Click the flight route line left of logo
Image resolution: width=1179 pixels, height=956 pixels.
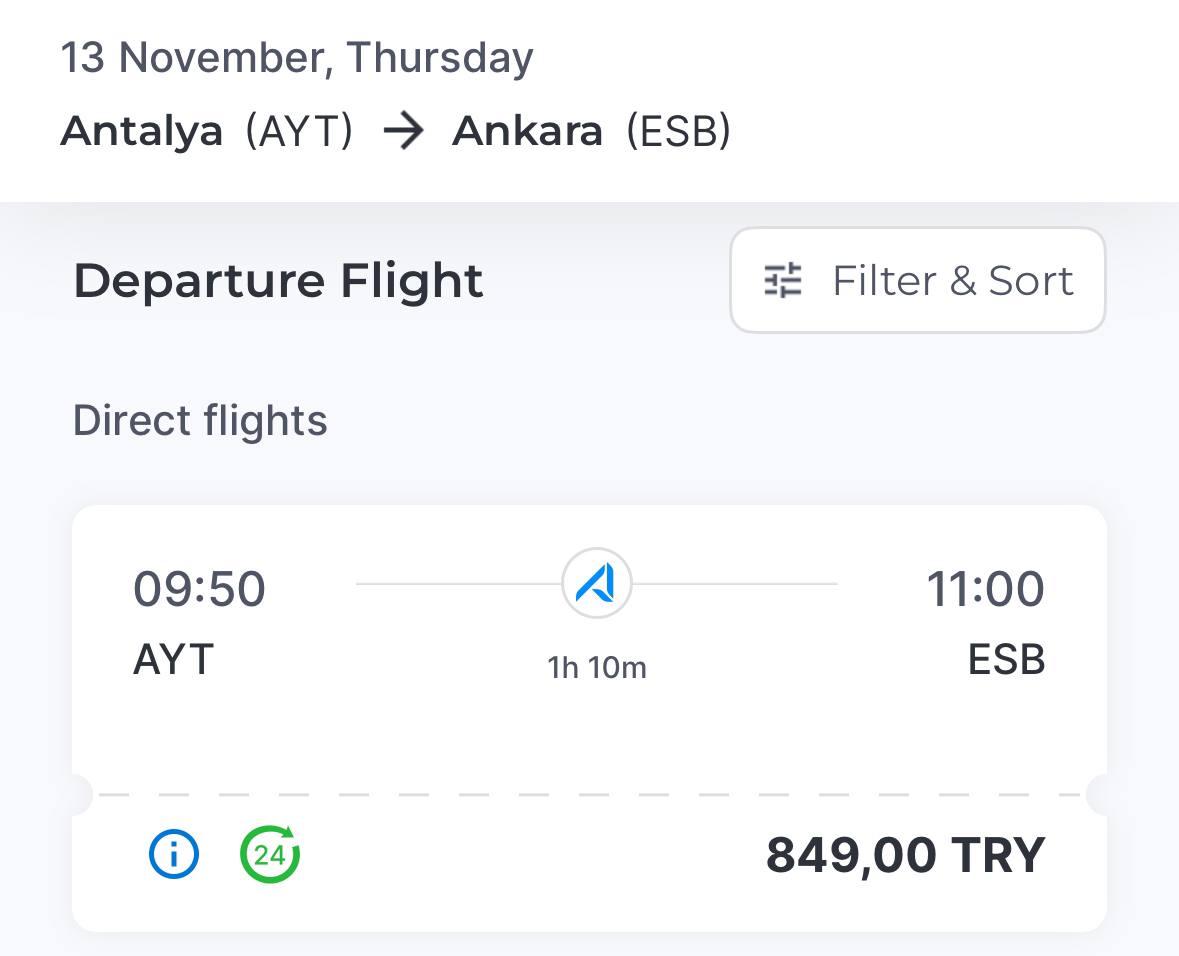(457, 584)
